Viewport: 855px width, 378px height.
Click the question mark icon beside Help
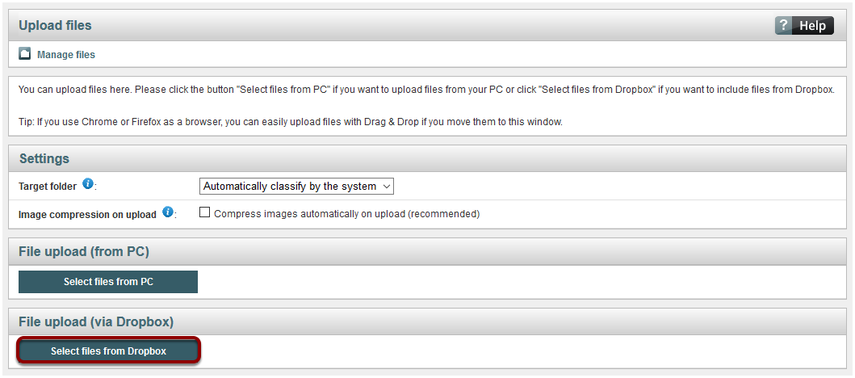(784, 26)
